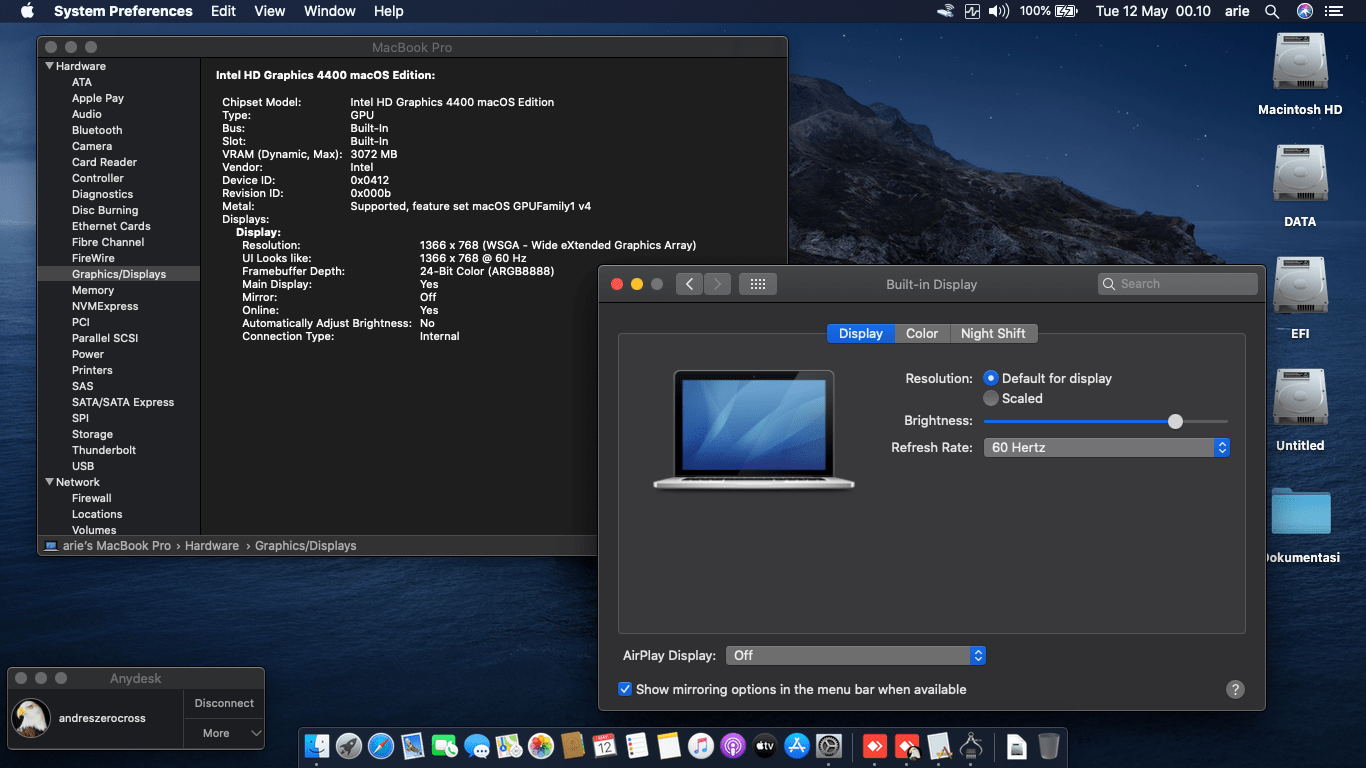Open Notification Center list icon
The width and height of the screenshot is (1366, 768).
1334,11
